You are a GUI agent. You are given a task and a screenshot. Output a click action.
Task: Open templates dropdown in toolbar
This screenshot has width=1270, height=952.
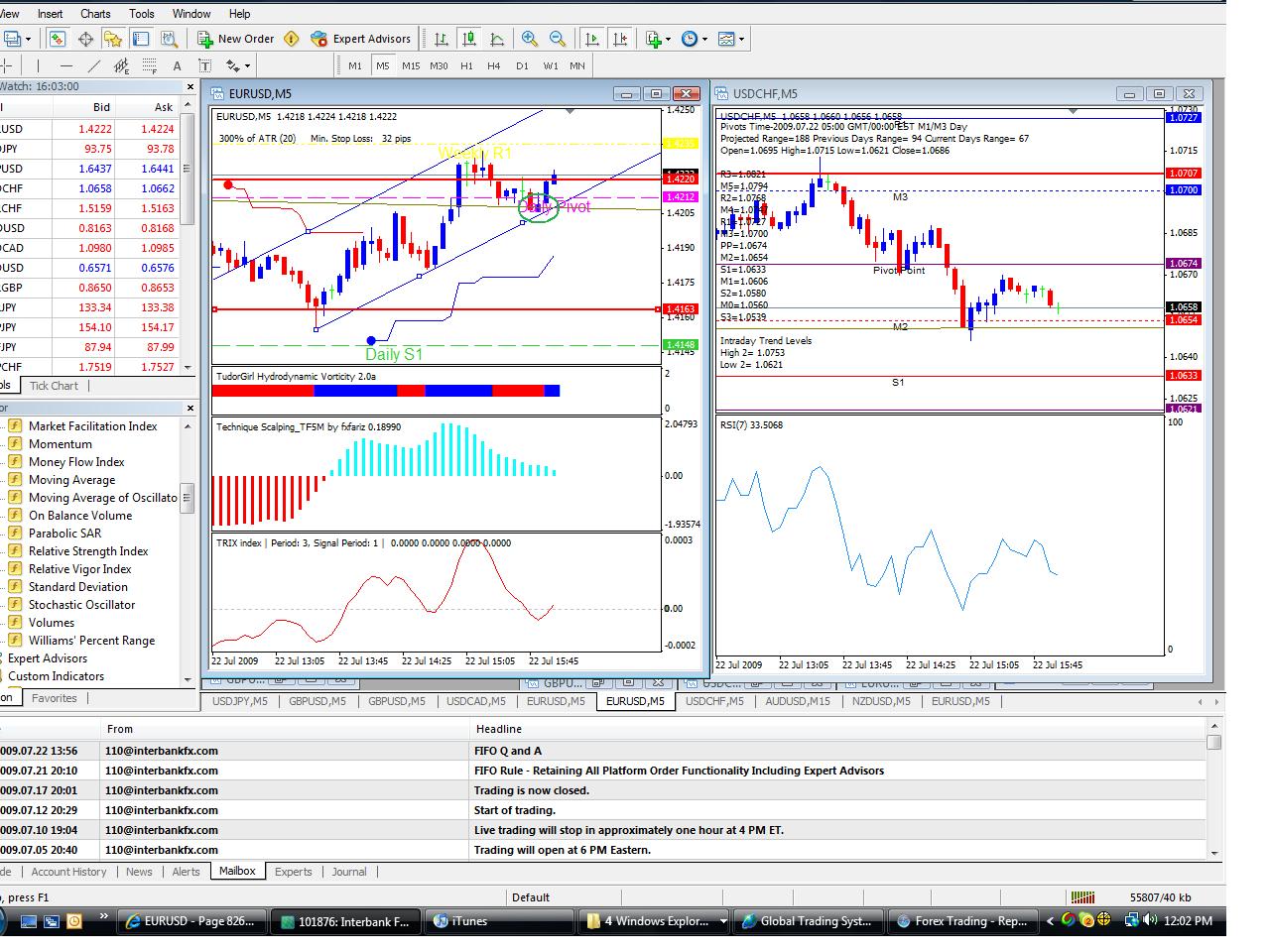pyautogui.click(x=731, y=39)
